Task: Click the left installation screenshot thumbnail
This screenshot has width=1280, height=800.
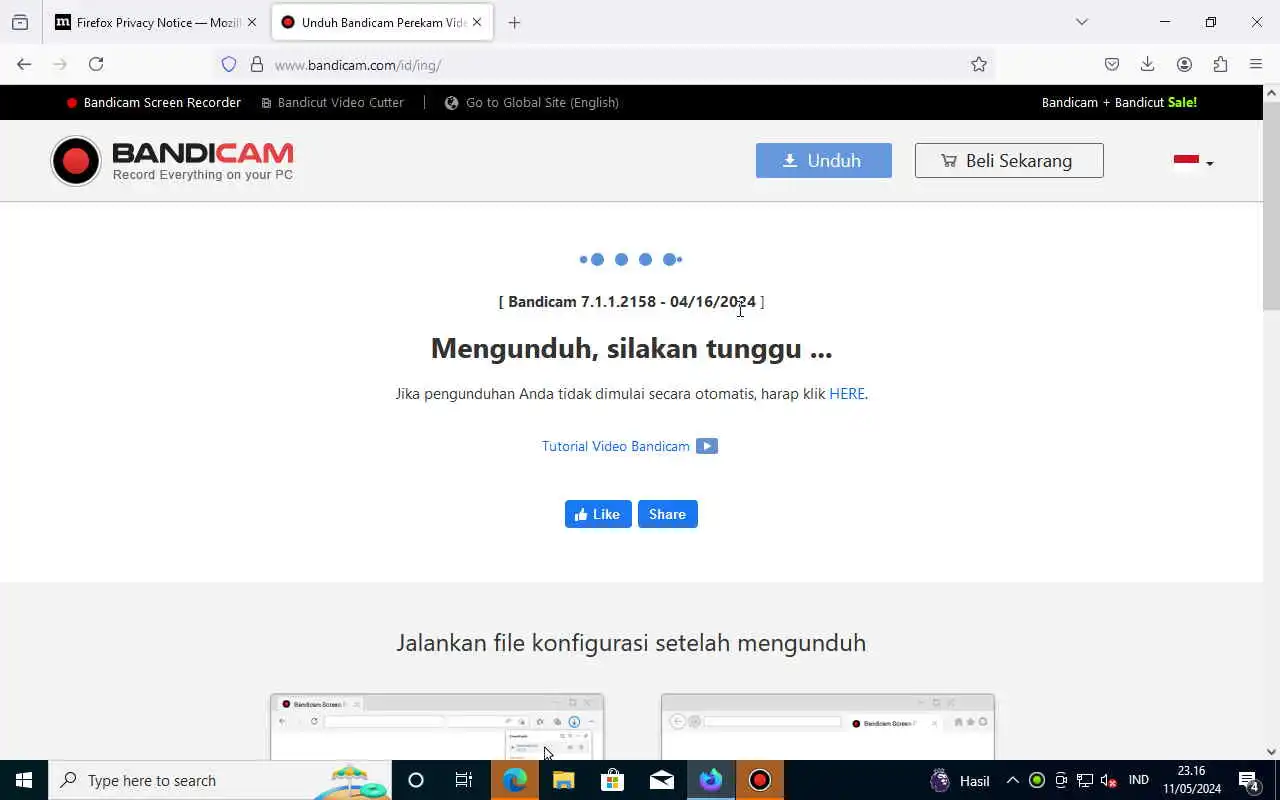Action: (x=437, y=727)
